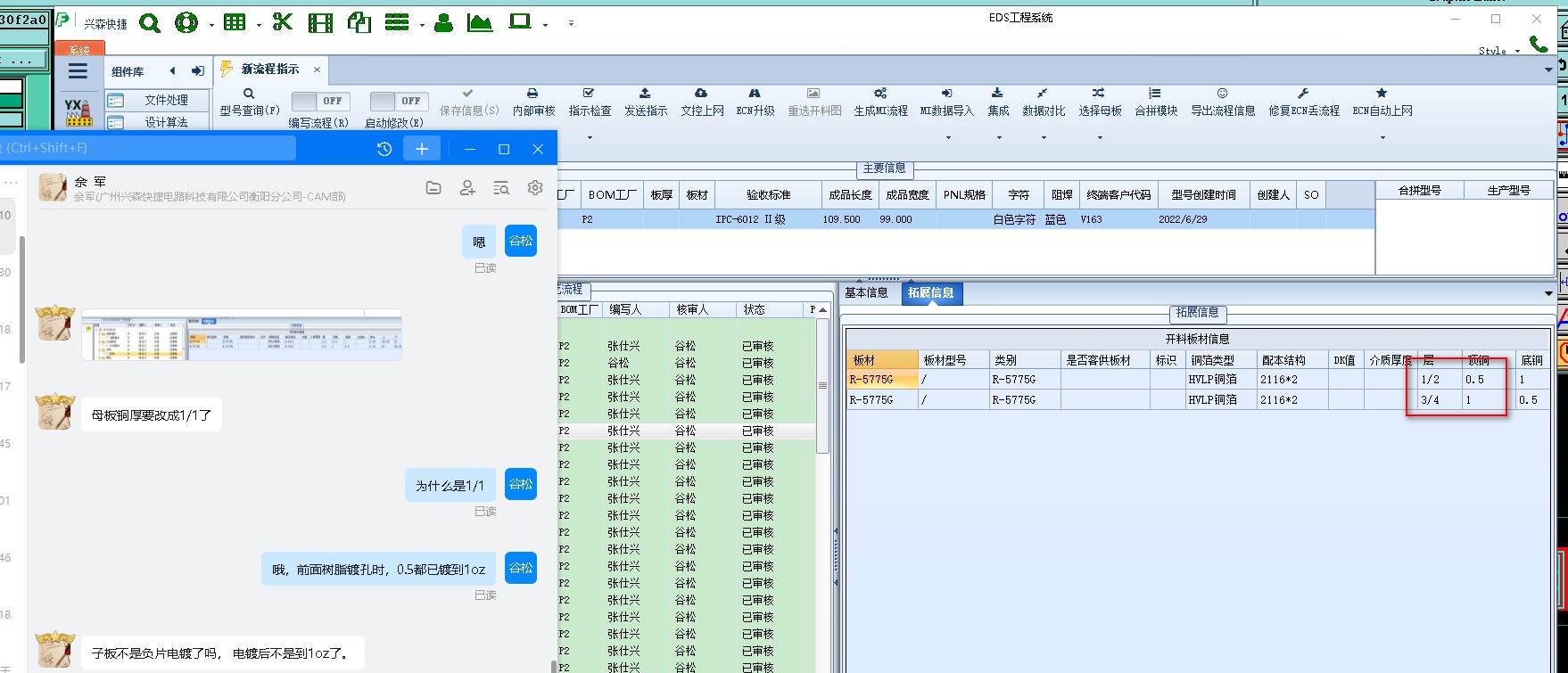Open the chat settings gear icon
The height and width of the screenshot is (673, 1568).
[535, 187]
